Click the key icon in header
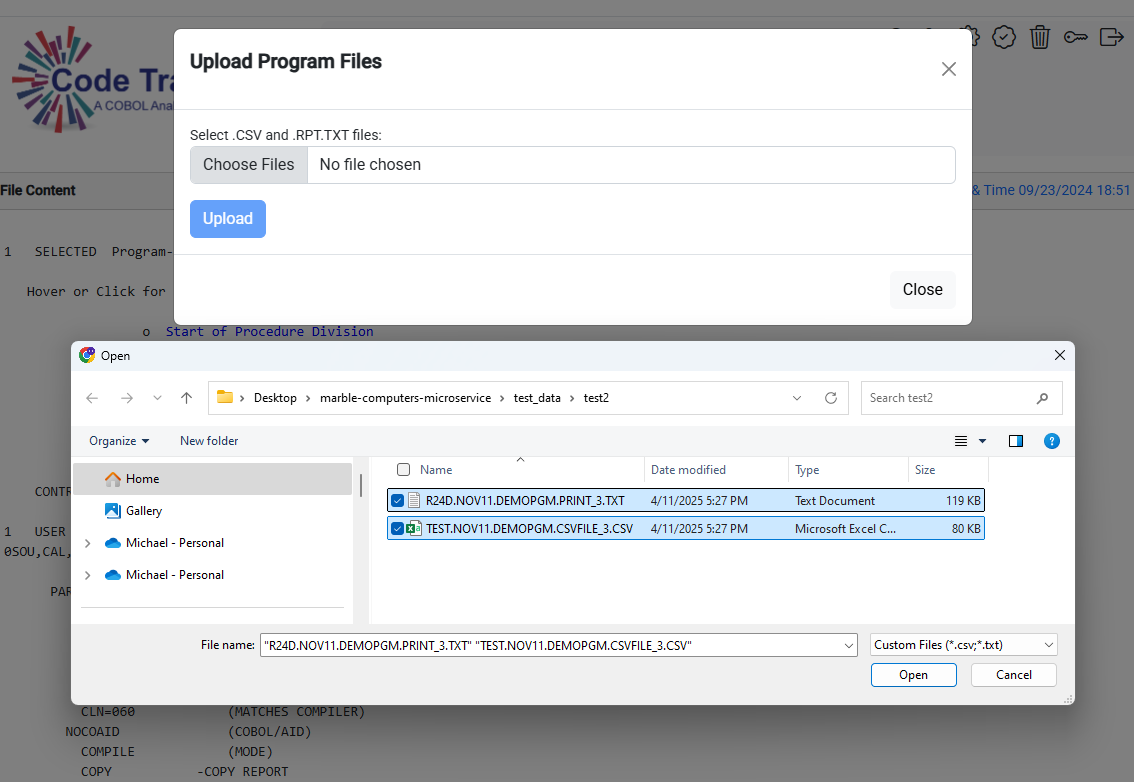The width and height of the screenshot is (1134, 782). (1076, 37)
